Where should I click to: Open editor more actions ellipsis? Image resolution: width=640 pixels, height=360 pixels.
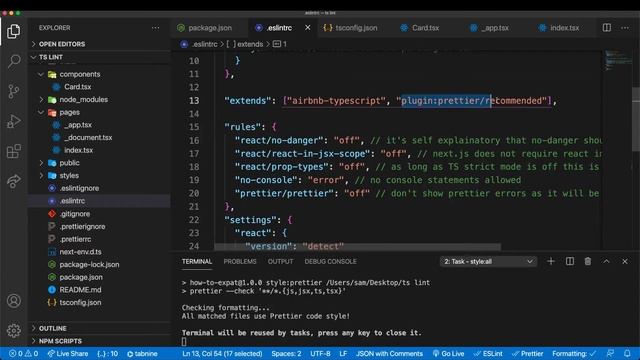pos(625,28)
